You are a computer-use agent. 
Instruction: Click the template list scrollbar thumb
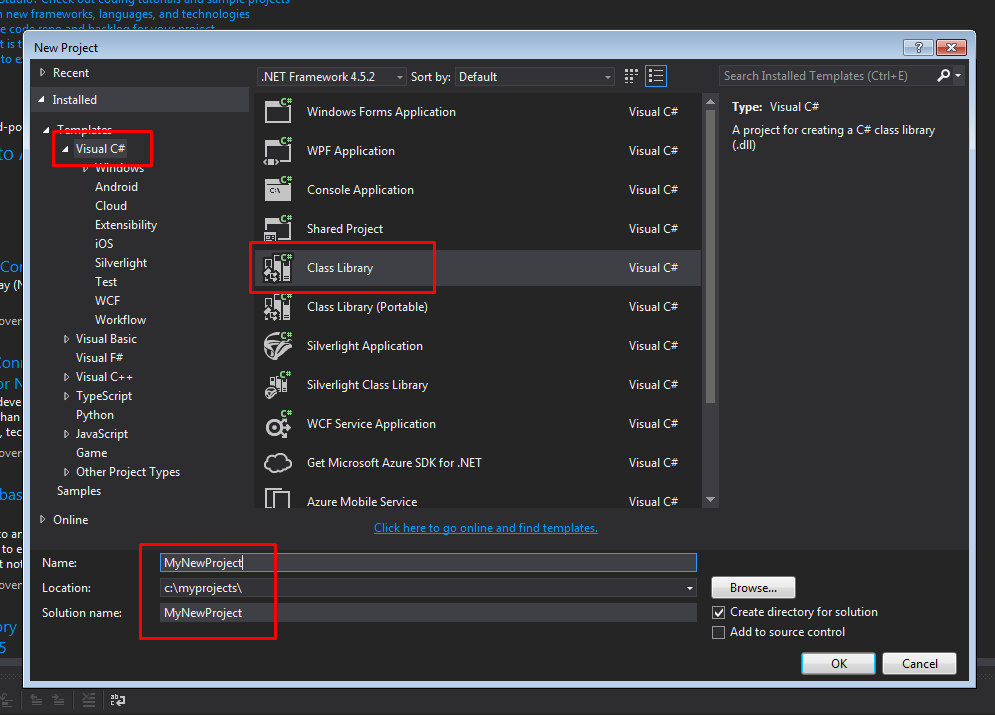710,256
